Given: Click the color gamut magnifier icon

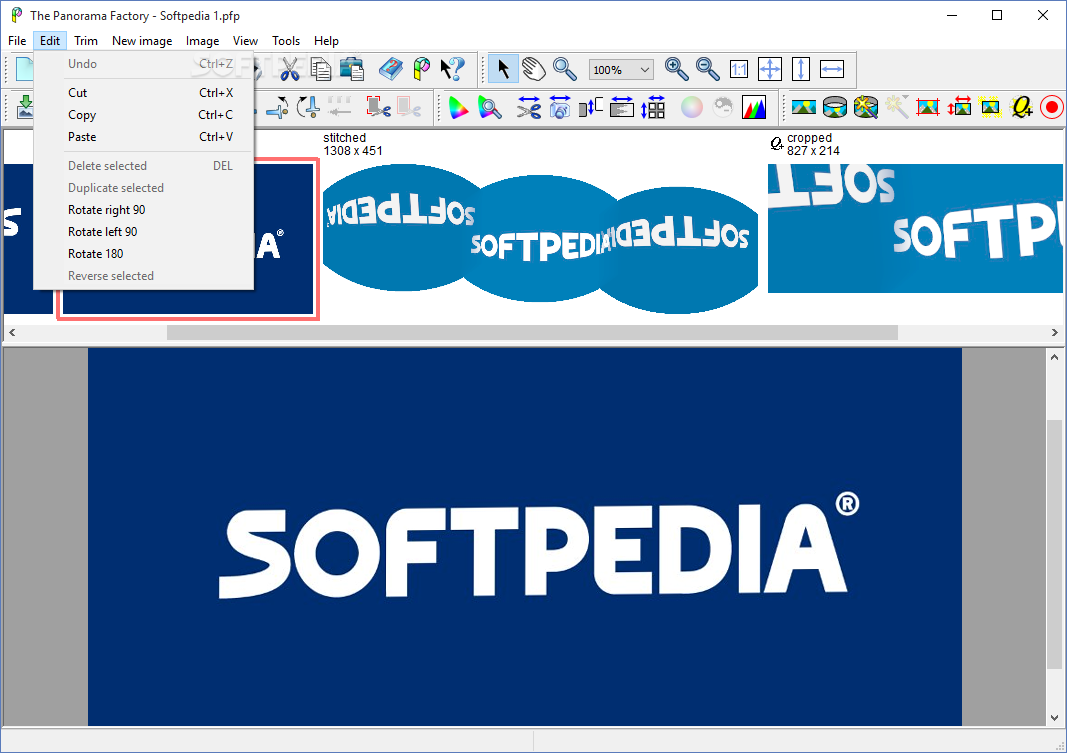Looking at the screenshot, I should click(489, 107).
